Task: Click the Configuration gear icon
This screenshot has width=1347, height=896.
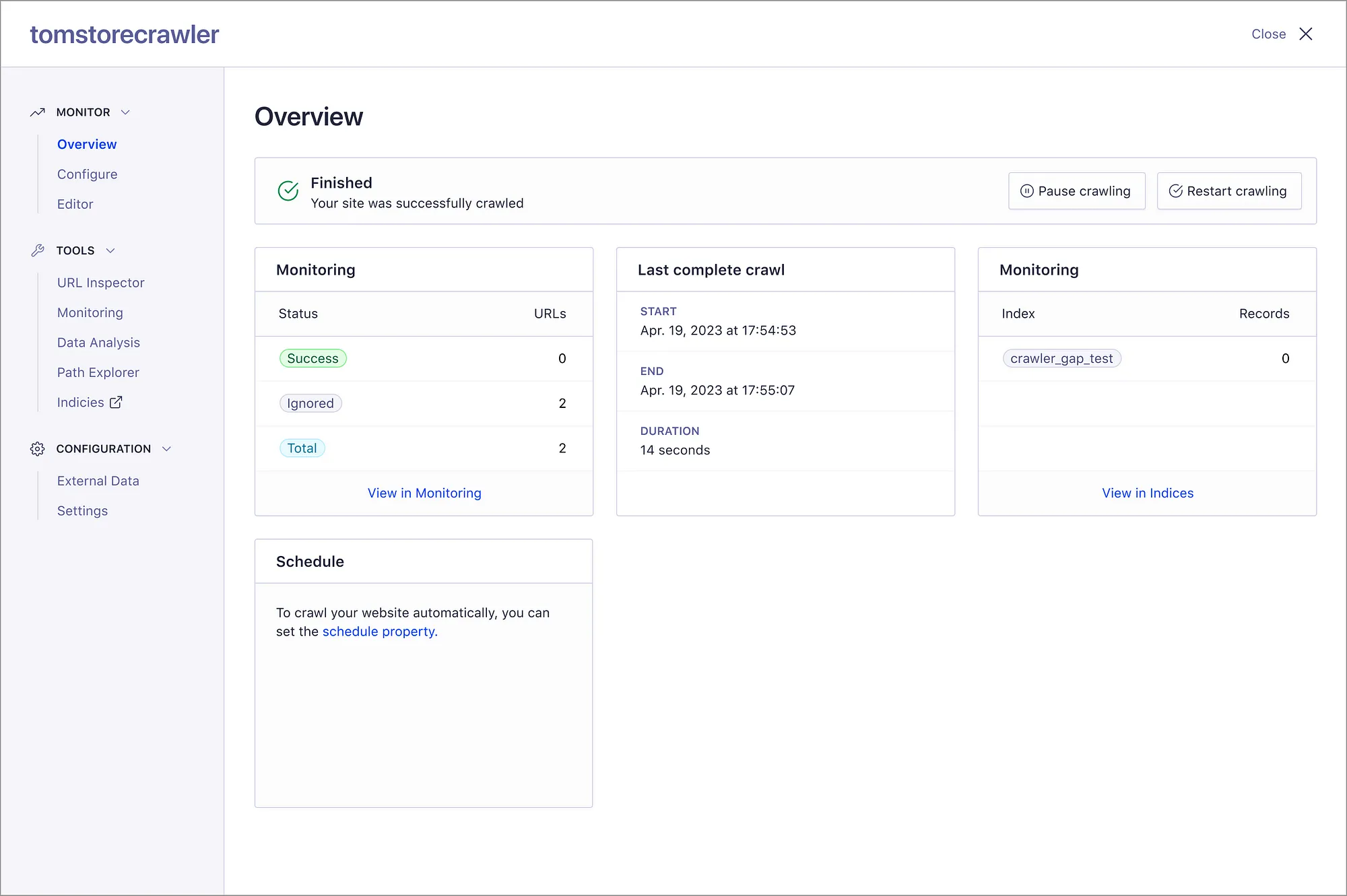Action: (x=38, y=449)
